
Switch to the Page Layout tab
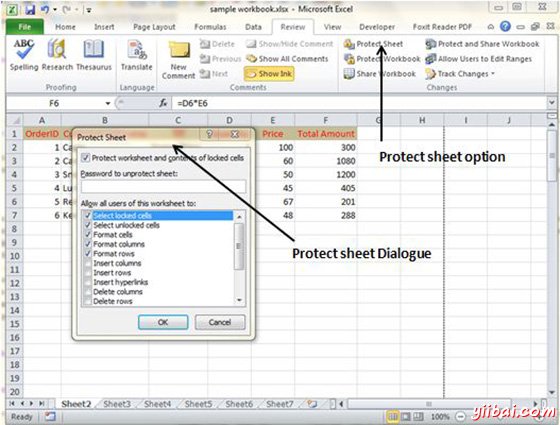coord(154,27)
